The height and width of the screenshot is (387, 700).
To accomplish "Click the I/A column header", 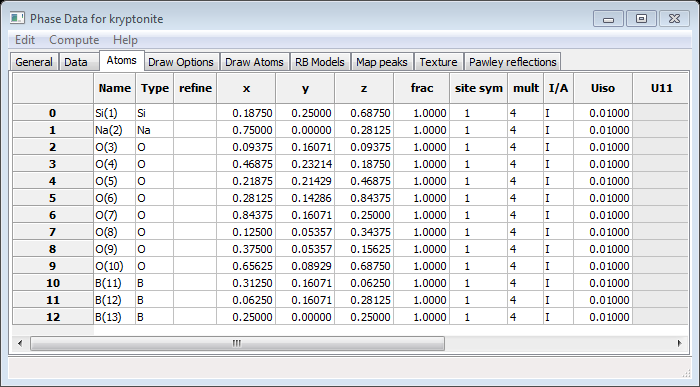I will click(558, 88).
